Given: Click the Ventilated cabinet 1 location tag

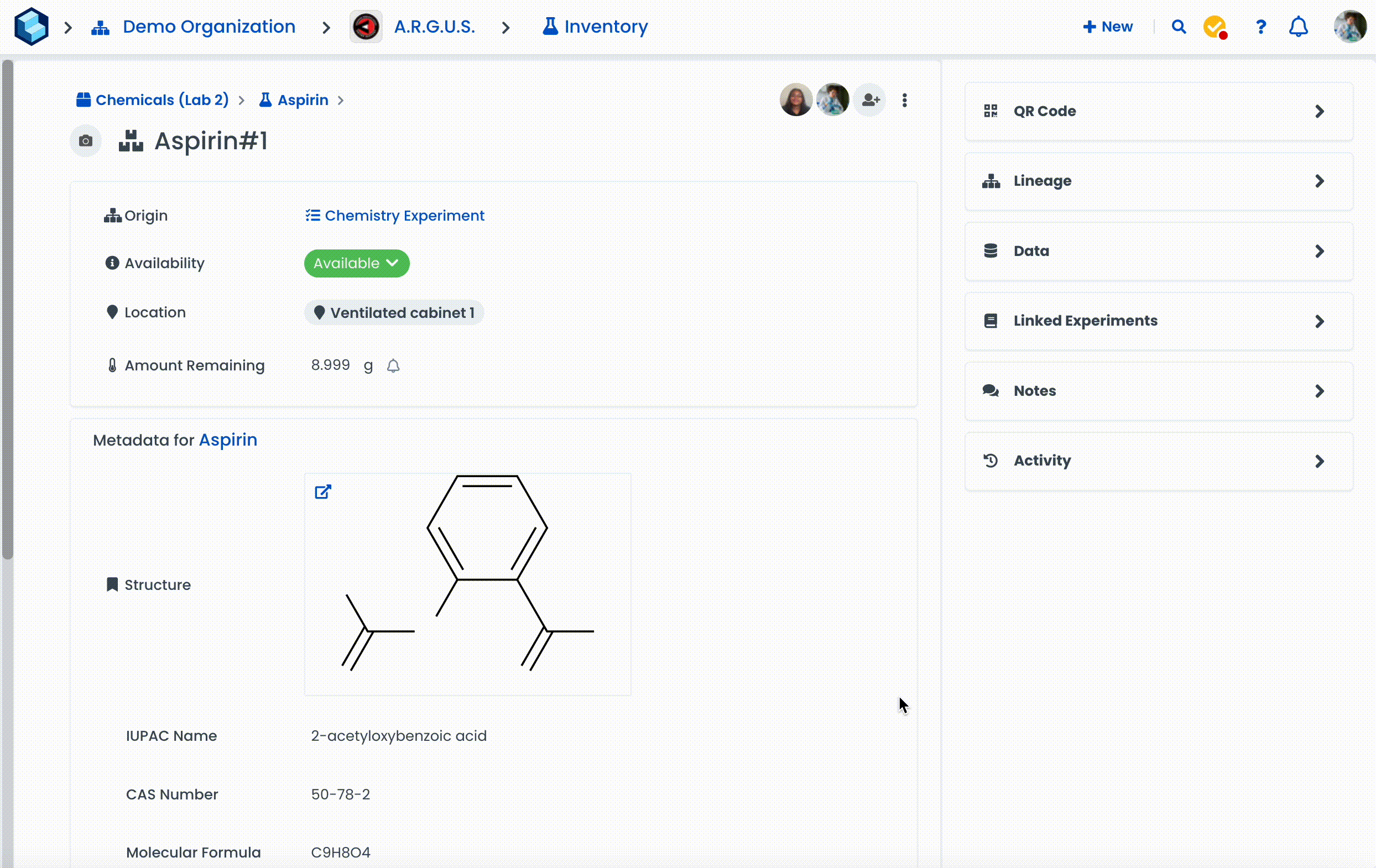Looking at the screenshot, I should tap(394, 313).
